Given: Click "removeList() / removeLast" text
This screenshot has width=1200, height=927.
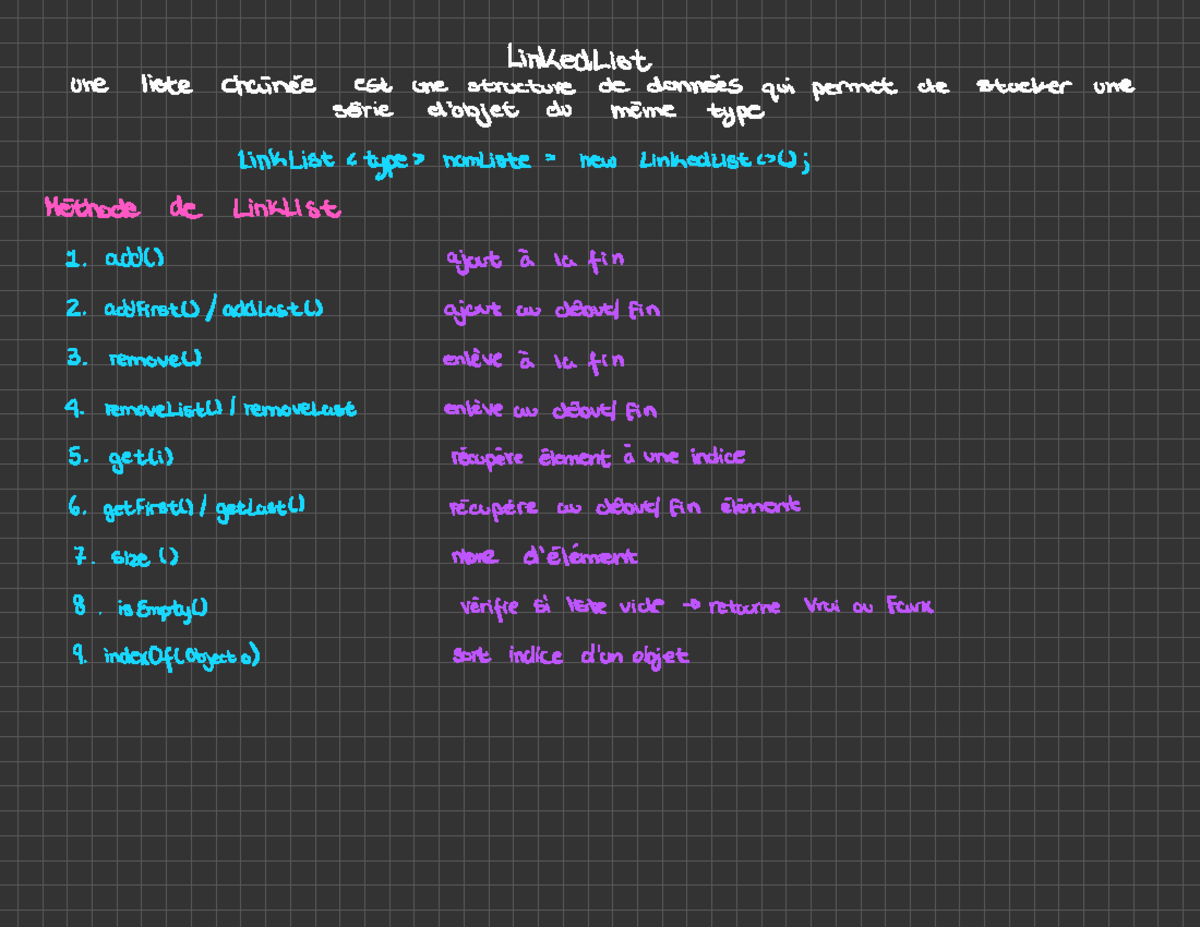Looking at the screenshot, I should (x=230, y=408).
